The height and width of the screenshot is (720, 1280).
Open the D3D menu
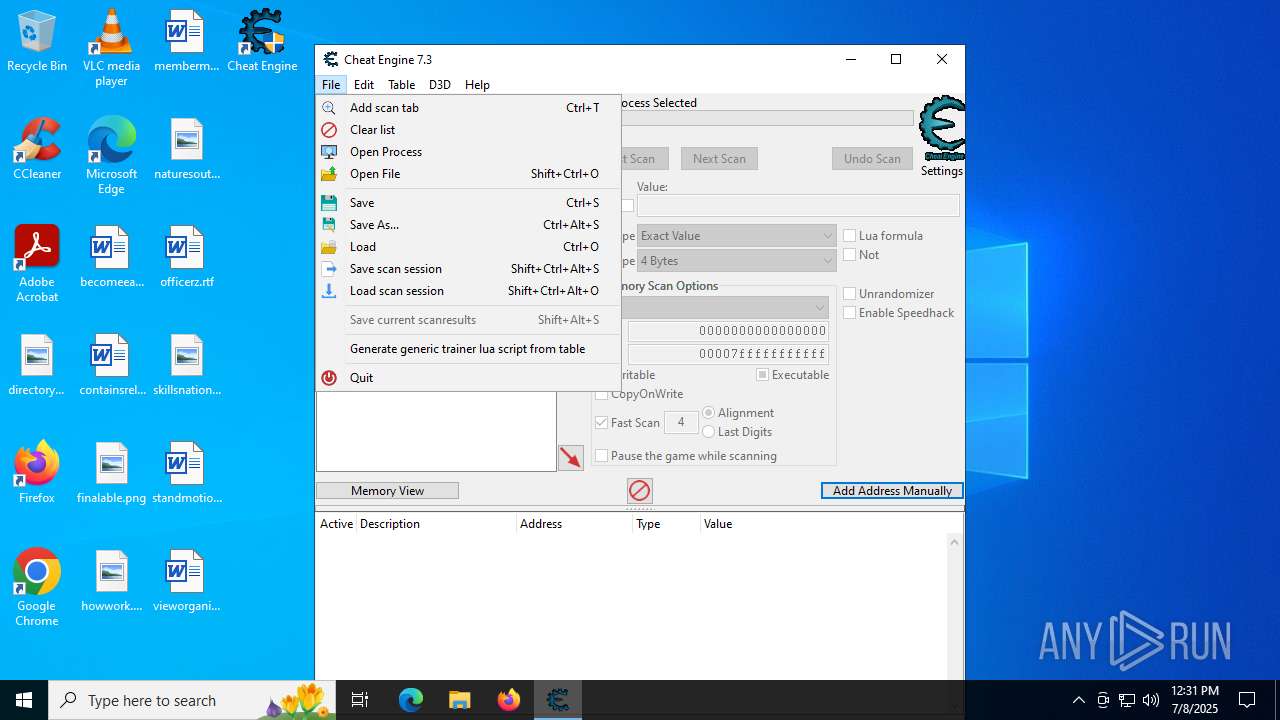440,85
